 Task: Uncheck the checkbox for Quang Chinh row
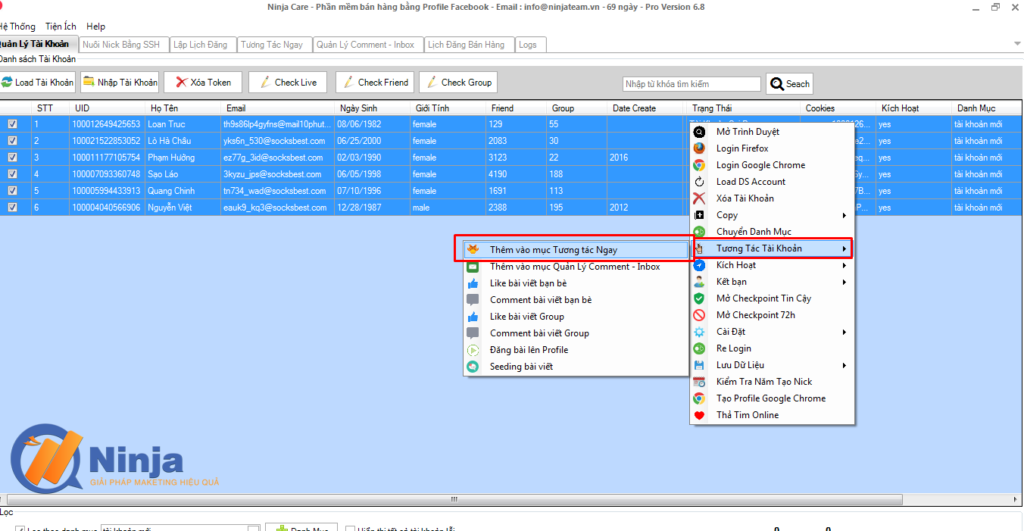tap(12, 191)
